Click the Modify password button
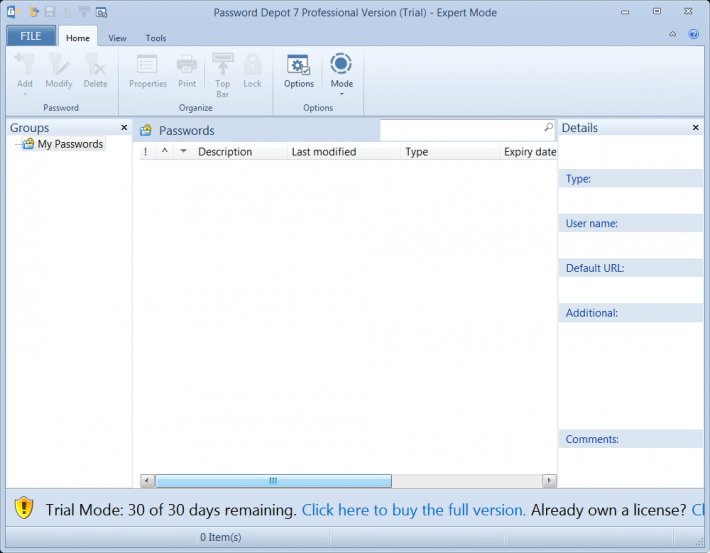710x553 pixels. 59,71
